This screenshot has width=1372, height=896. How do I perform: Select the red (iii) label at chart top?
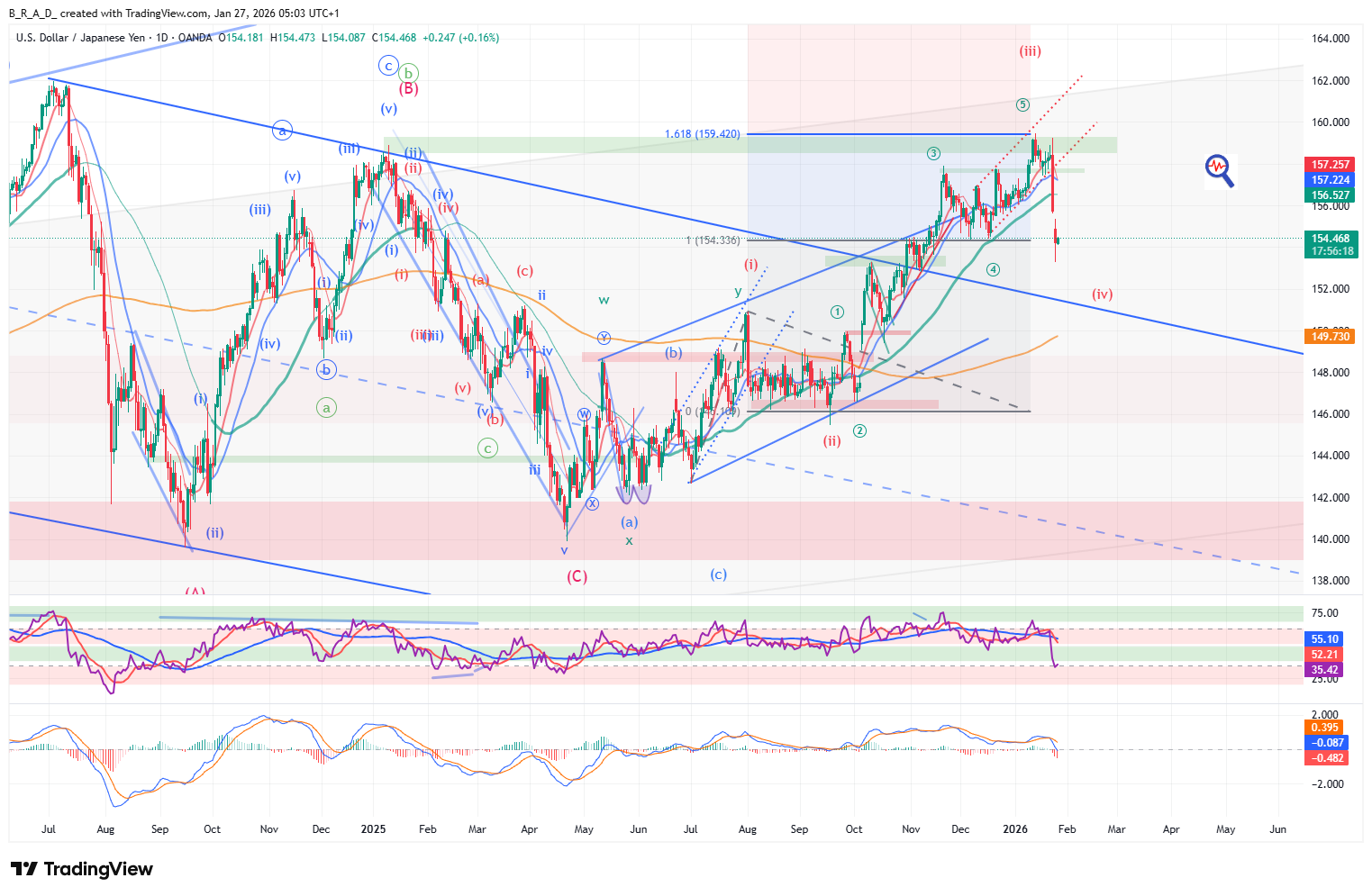click(x=1030, y=51)
